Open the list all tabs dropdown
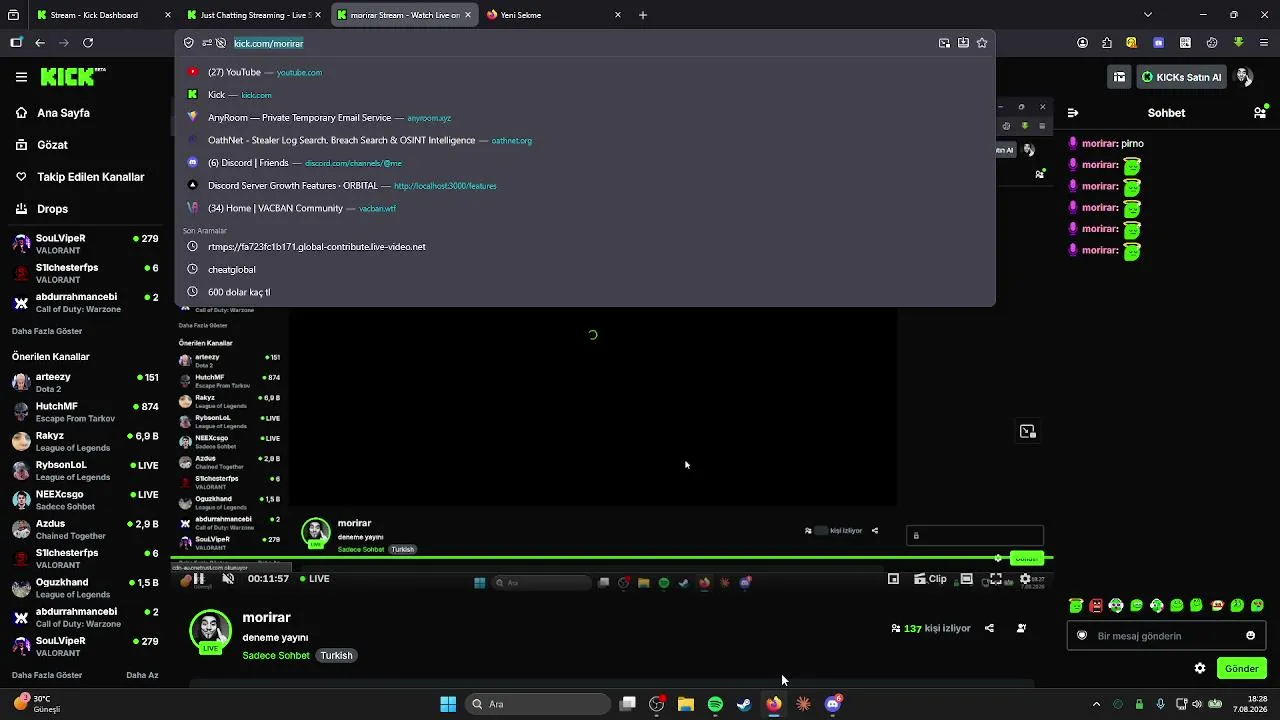 [1148, 15]
